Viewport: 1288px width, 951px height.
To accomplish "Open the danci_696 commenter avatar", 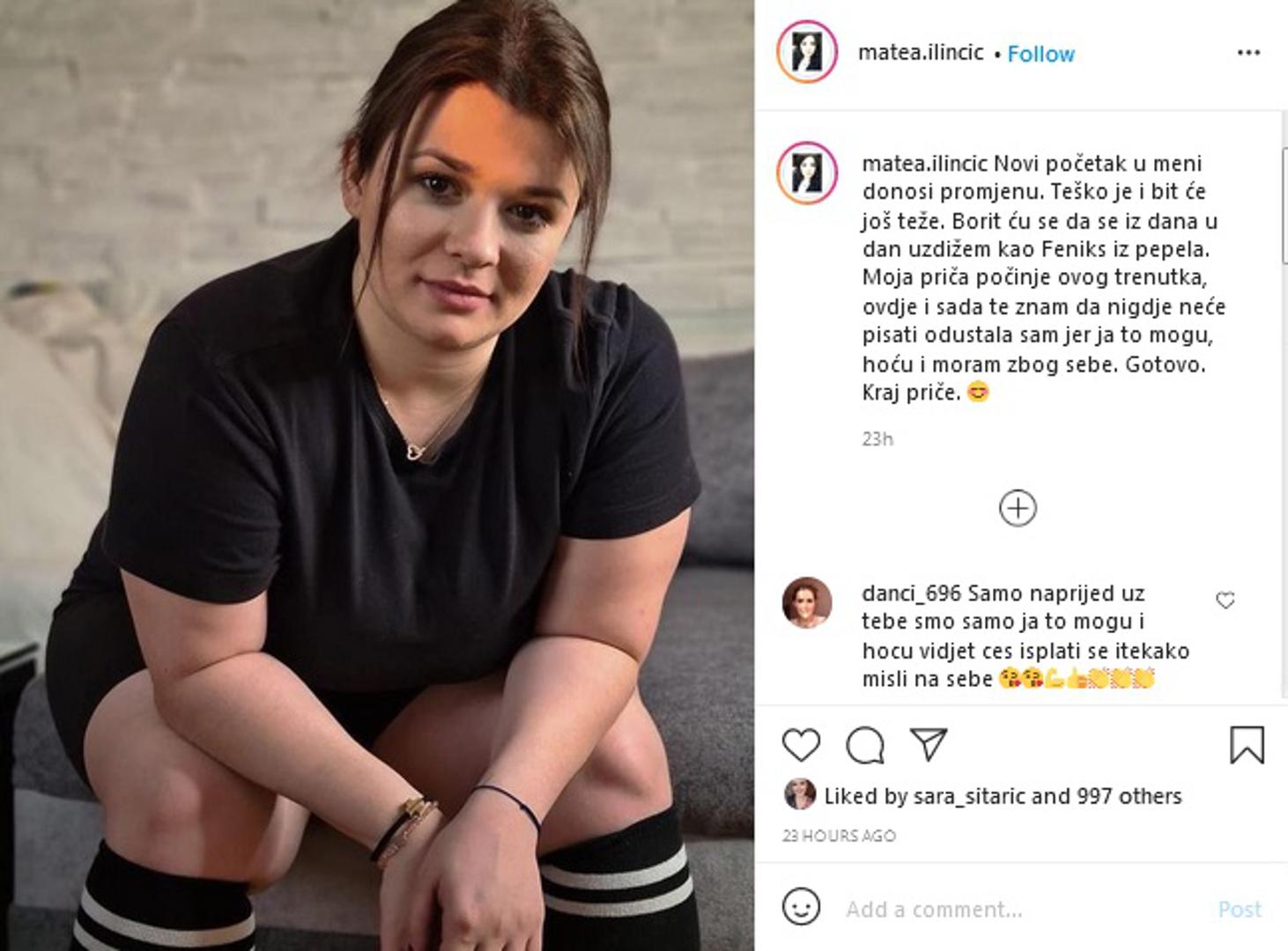I will tap(807, 602).
